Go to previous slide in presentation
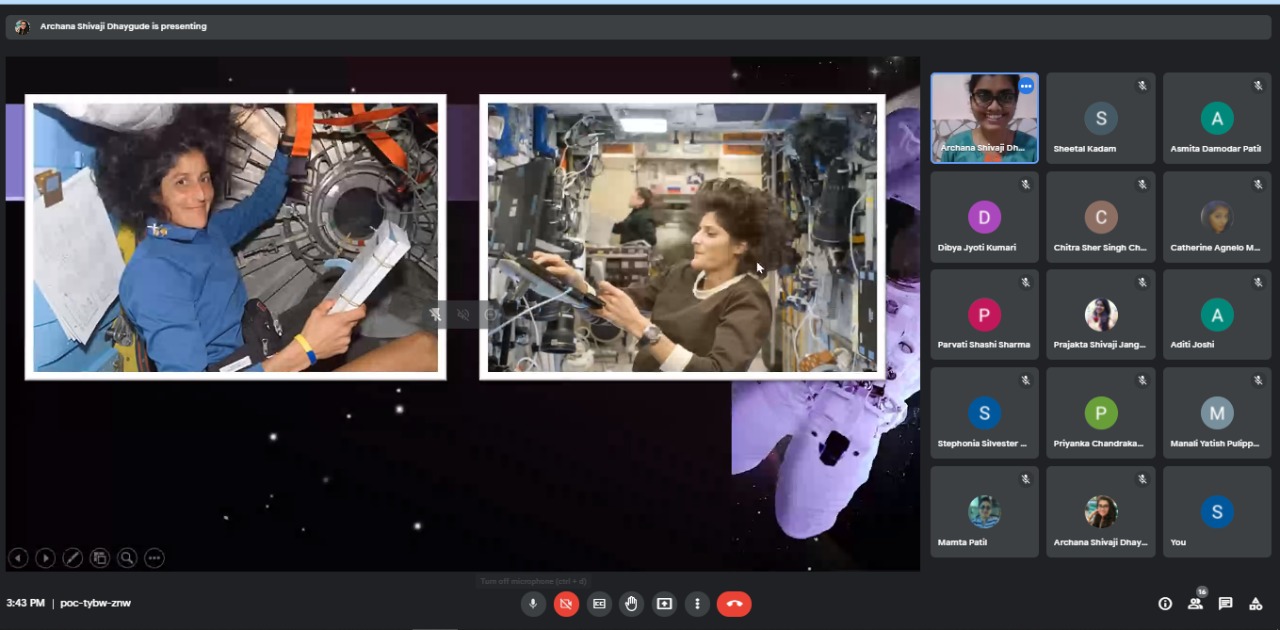 [18, 558]
